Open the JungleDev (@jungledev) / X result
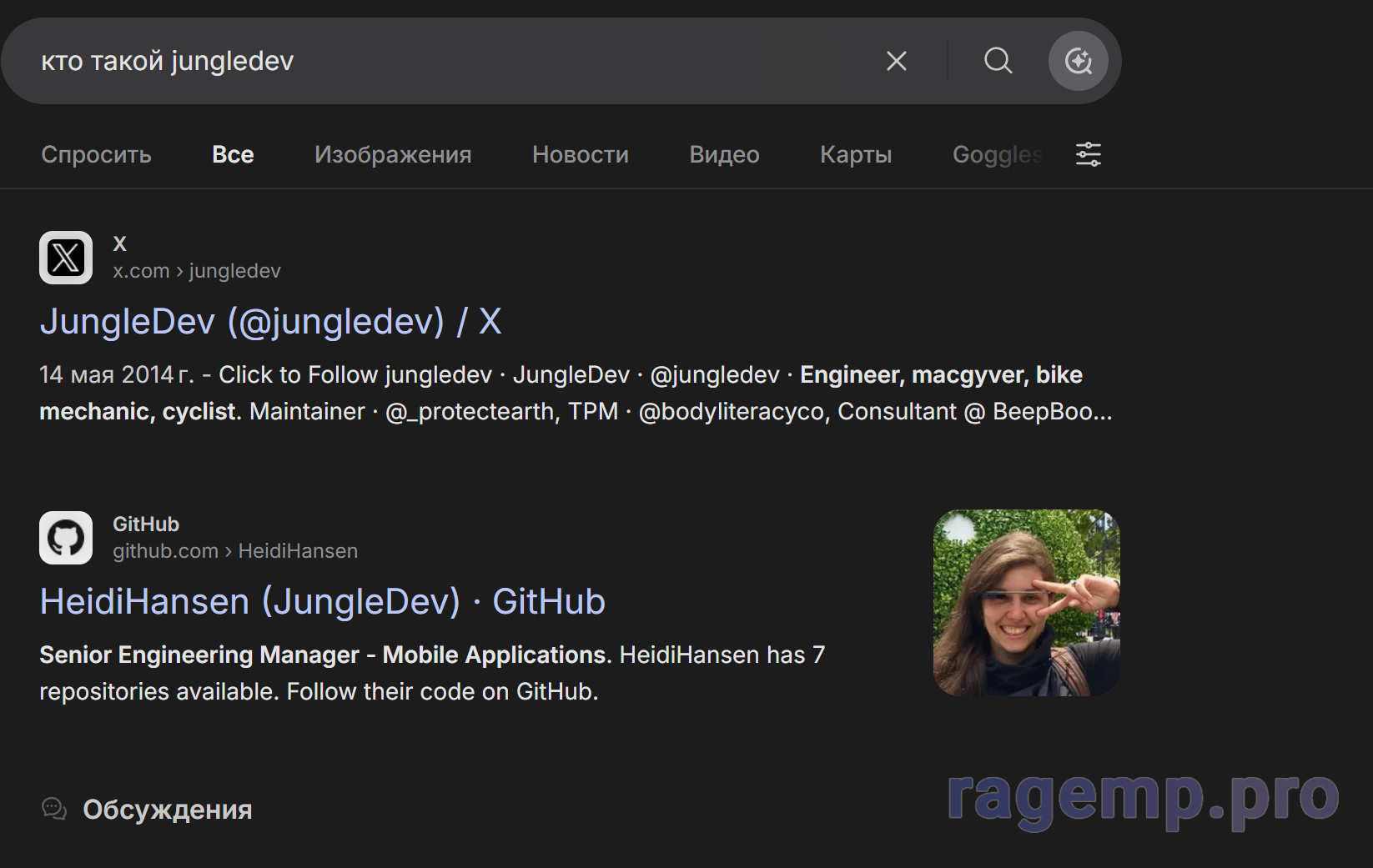The width and height of the screenshot is (1373, 868). pos(271,322)
